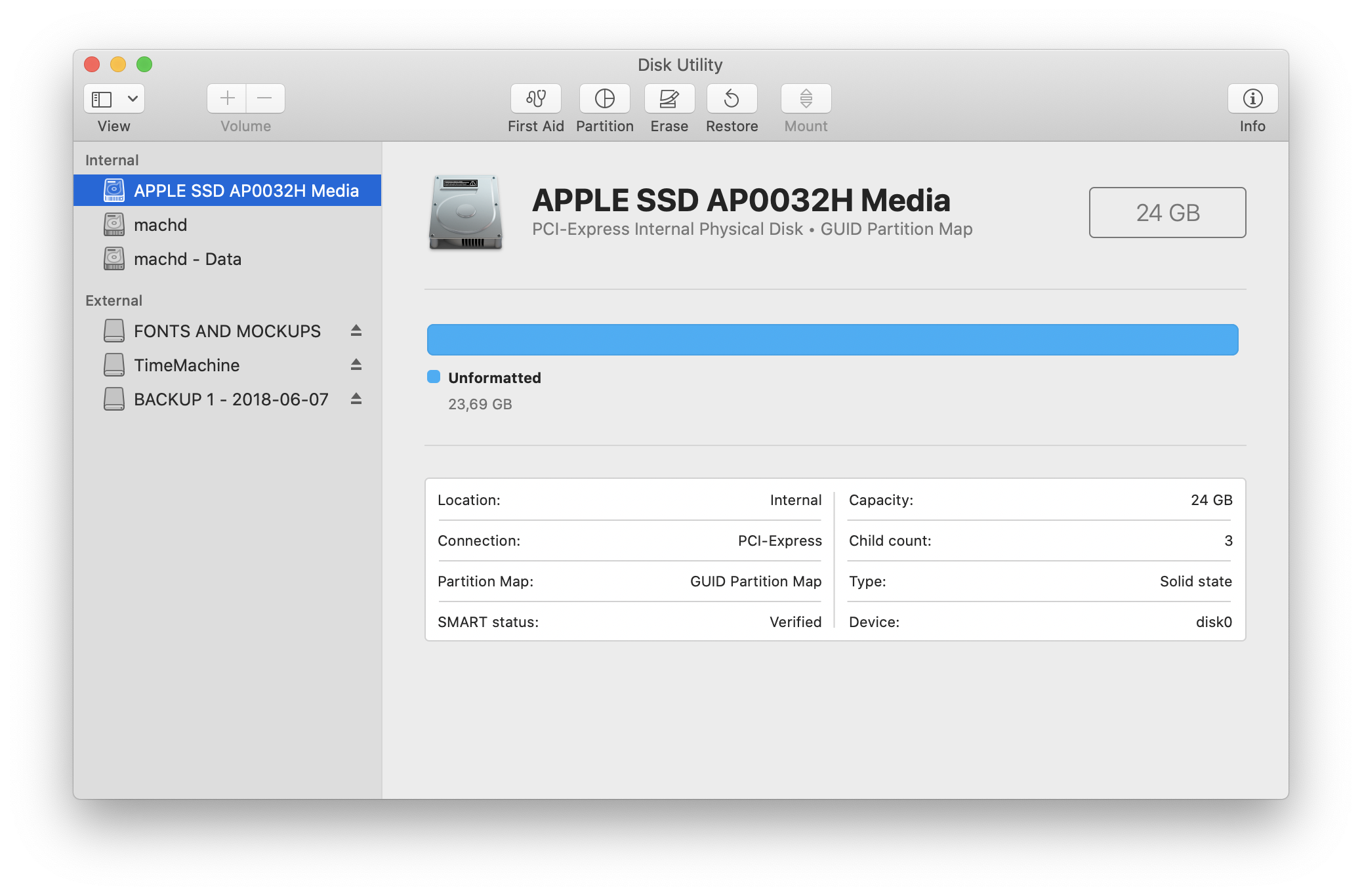Click the Erase toolbar icon
The image size is (1362, 896).
(x=669, y=98)
